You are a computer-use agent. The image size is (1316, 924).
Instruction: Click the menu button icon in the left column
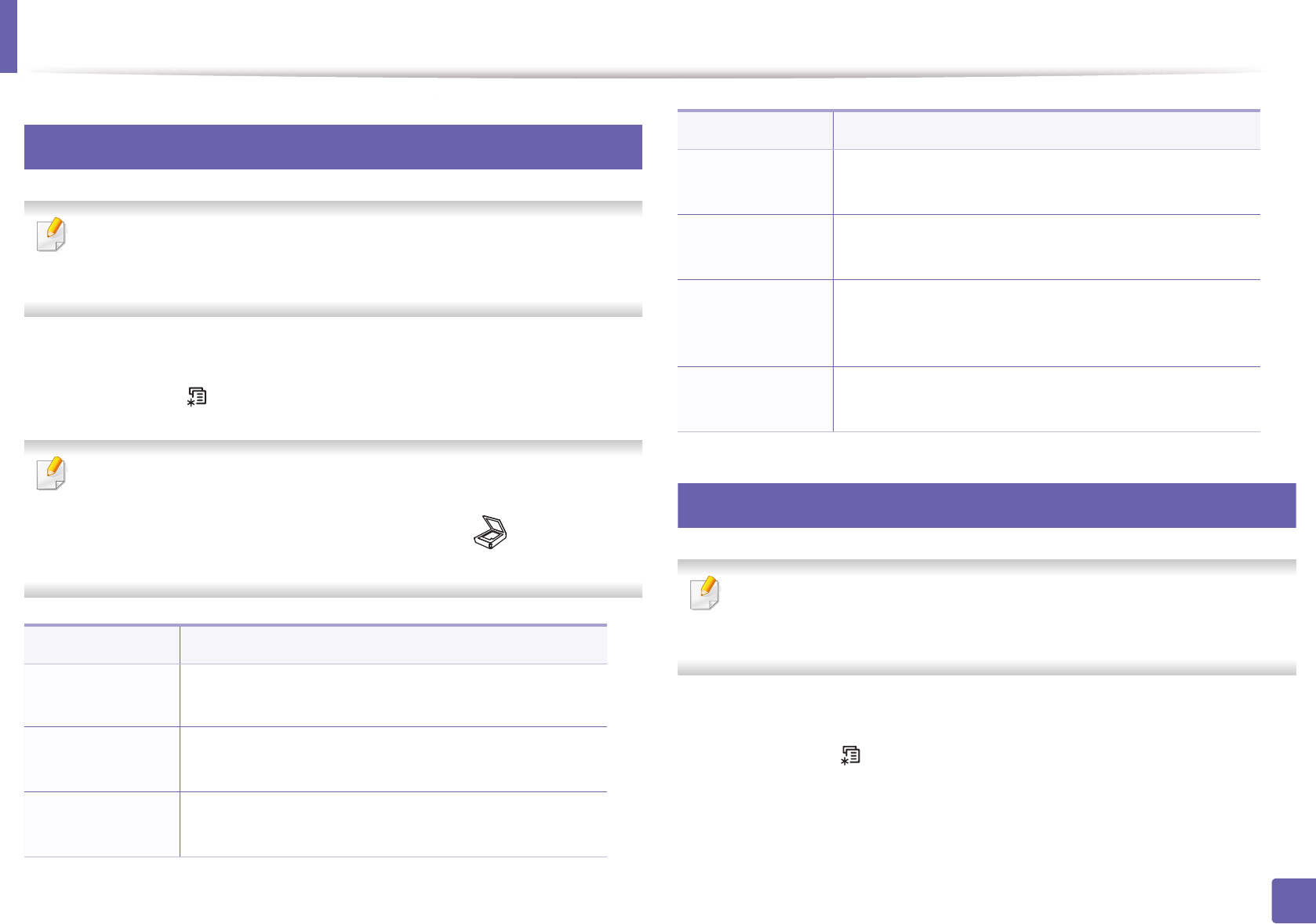197,396
